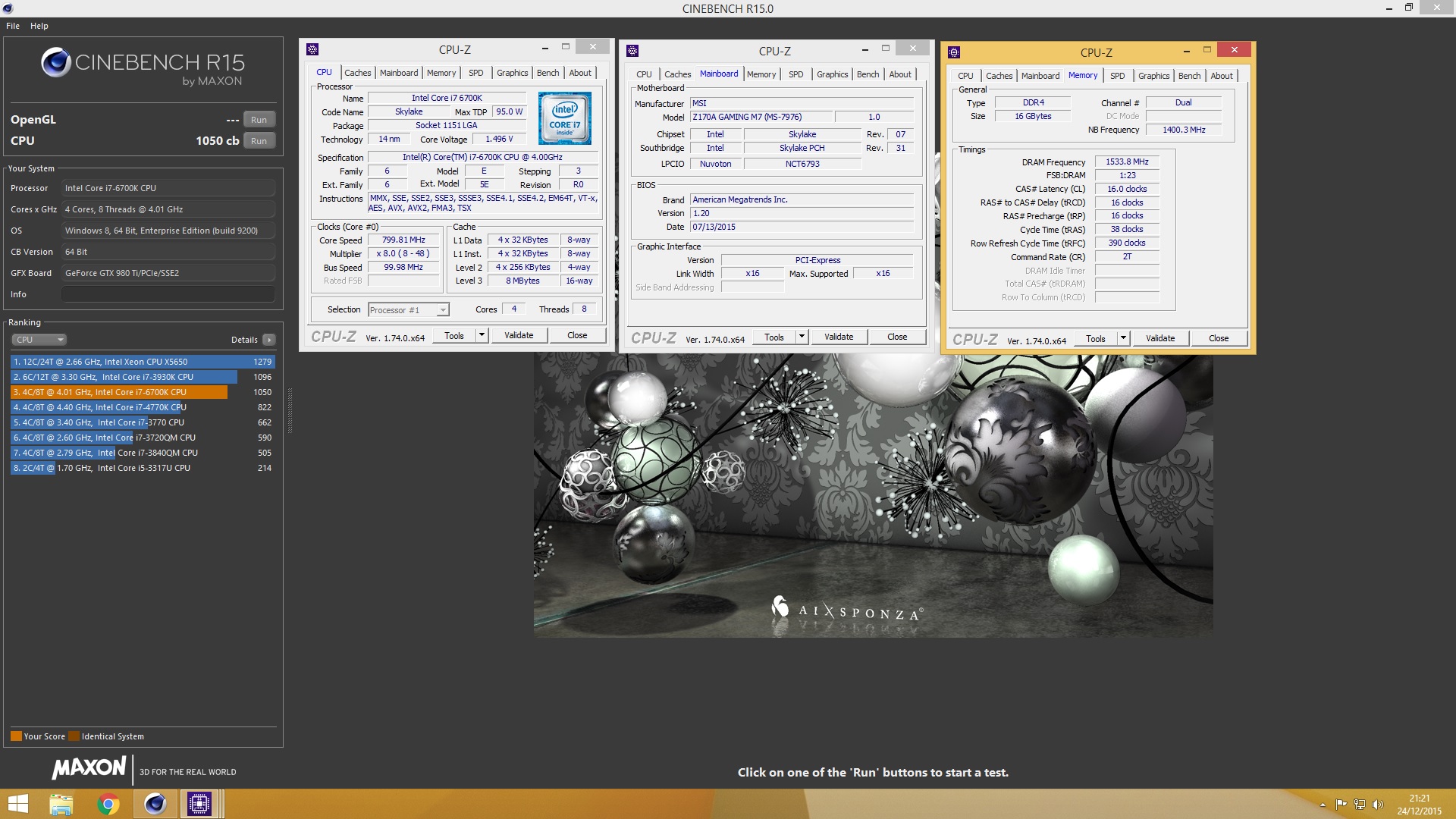This screenshot has height=819, width=1456.
Task: Switch to CPU-Z taskbar icon
Action: click(x=199, y=804)
